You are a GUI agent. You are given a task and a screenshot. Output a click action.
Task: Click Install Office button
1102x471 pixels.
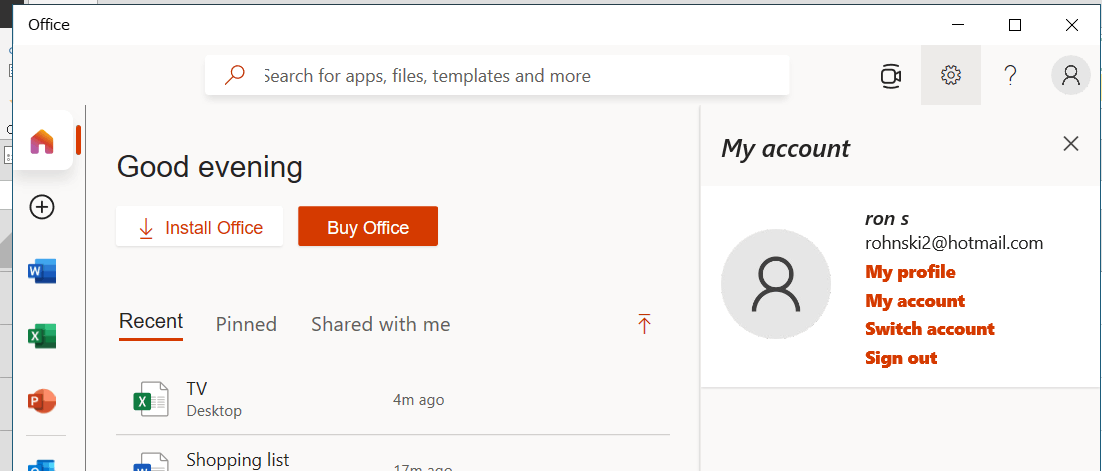click(200, 226)
